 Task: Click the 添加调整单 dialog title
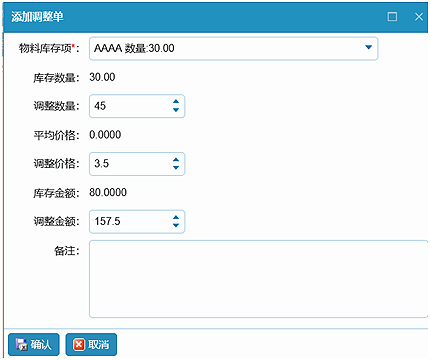point(37,17)
